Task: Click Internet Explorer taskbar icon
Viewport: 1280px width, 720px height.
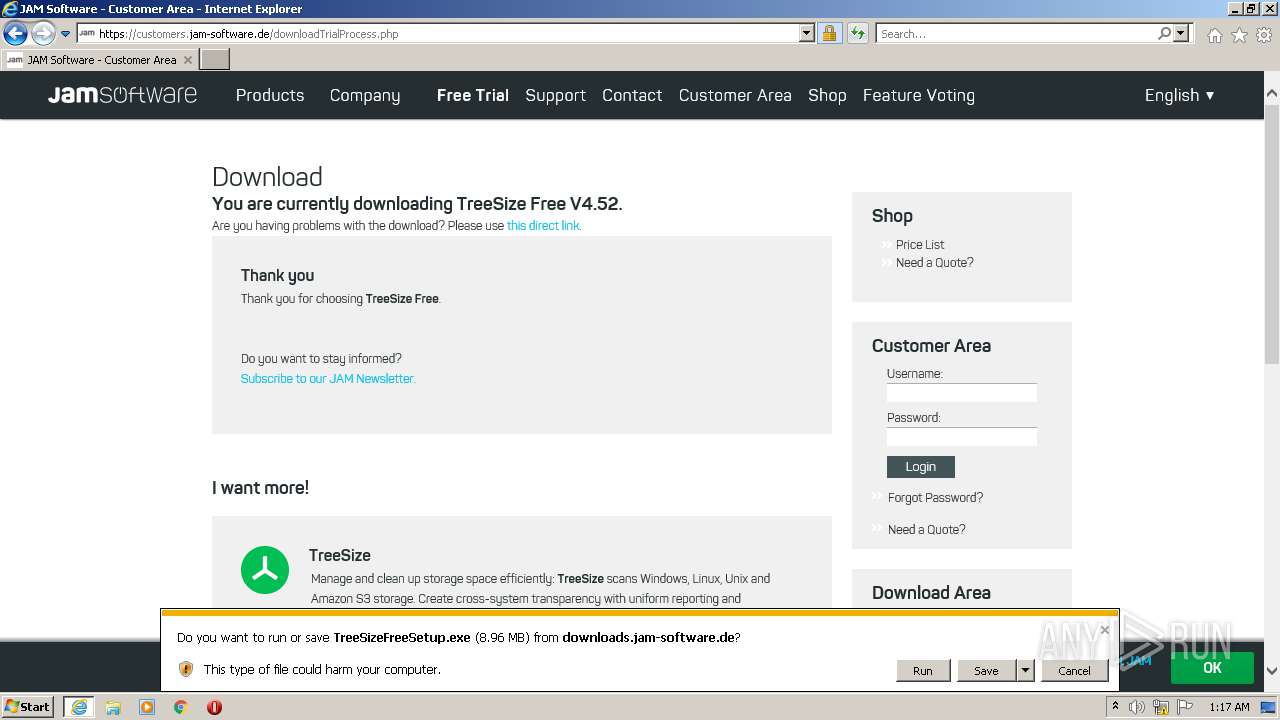Action: point(79,707)
